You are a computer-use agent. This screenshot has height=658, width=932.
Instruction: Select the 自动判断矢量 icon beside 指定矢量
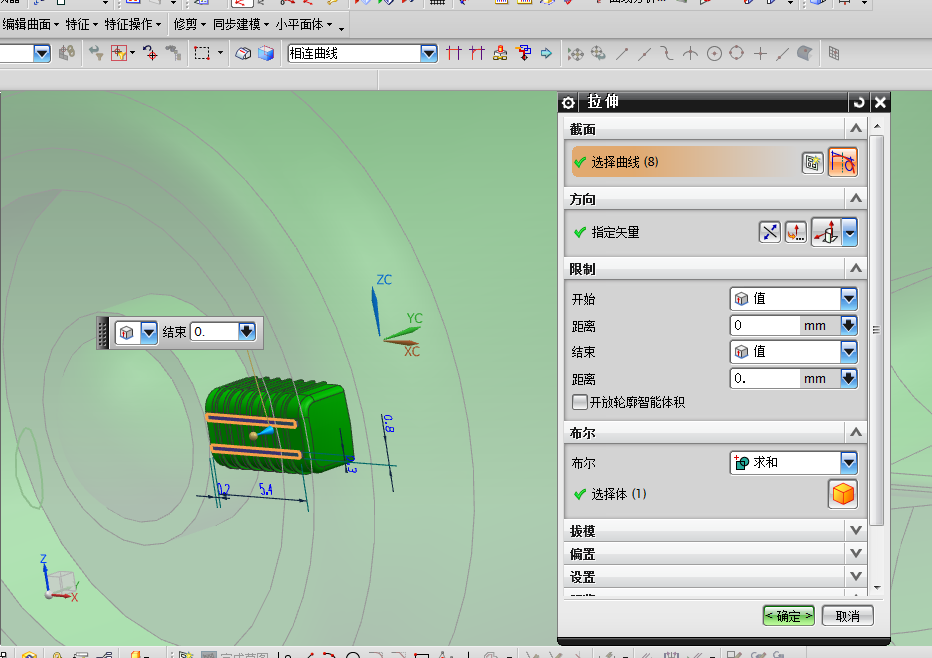coord(828,232)
